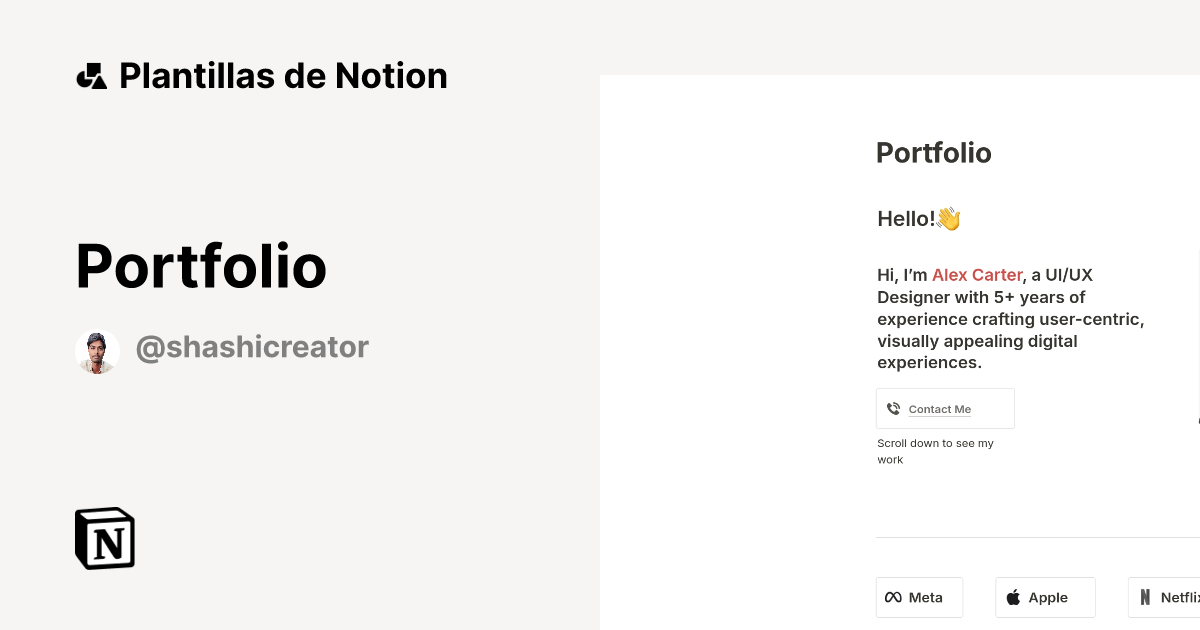Click the shashicreator profile avatar photo
The image size is (1200, 630).
(97, 351)
